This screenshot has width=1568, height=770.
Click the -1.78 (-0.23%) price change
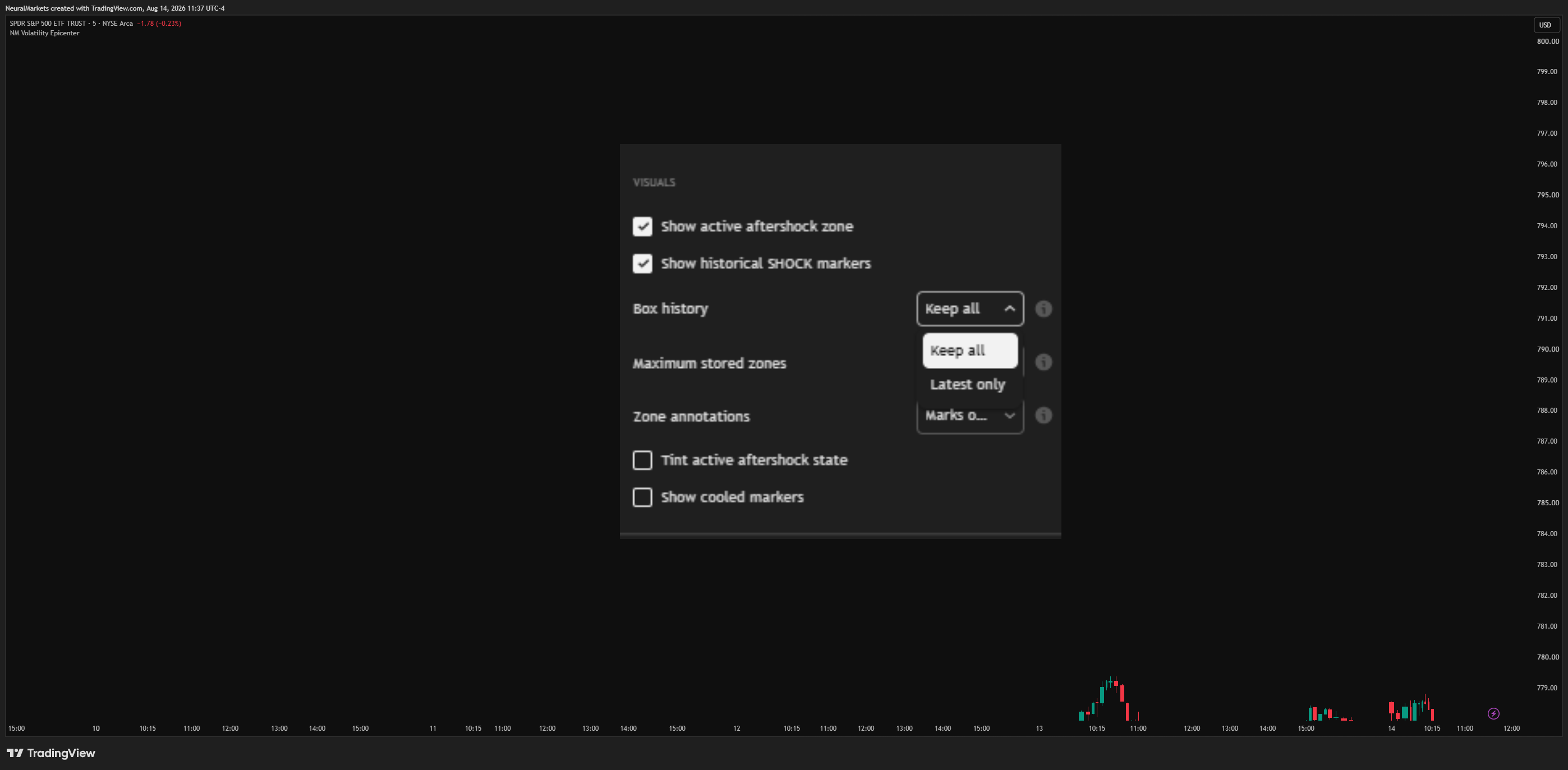[159, 24]
